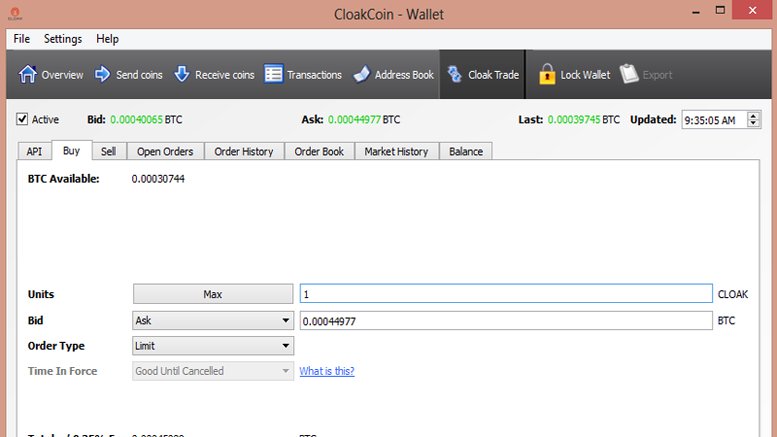Open the File menu
This screenshot has width=777, height=437.
pyautogui.click(x=21, y=39)
